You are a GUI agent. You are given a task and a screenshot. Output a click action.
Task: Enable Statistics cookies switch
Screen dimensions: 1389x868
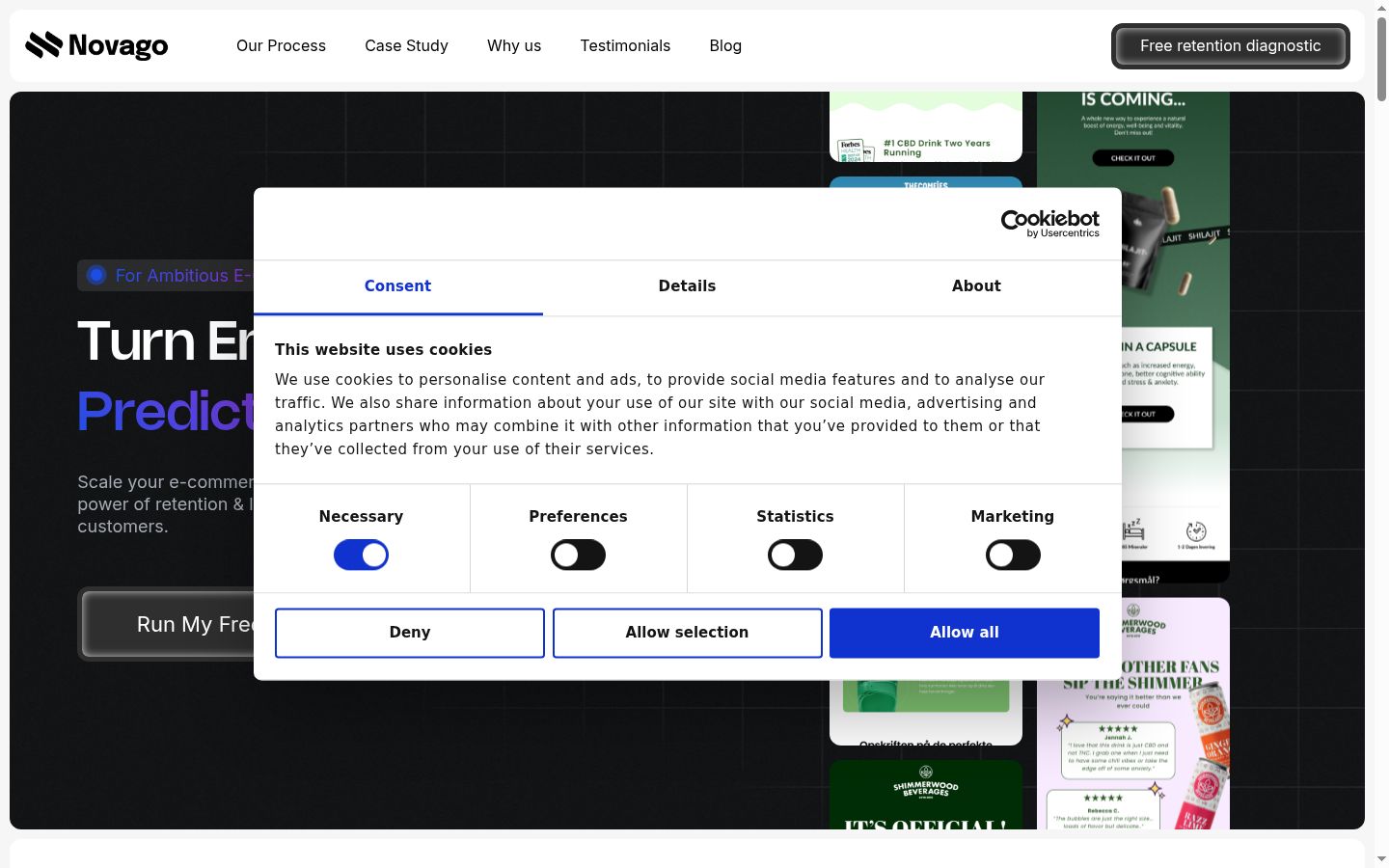click(x=795, y=555)
